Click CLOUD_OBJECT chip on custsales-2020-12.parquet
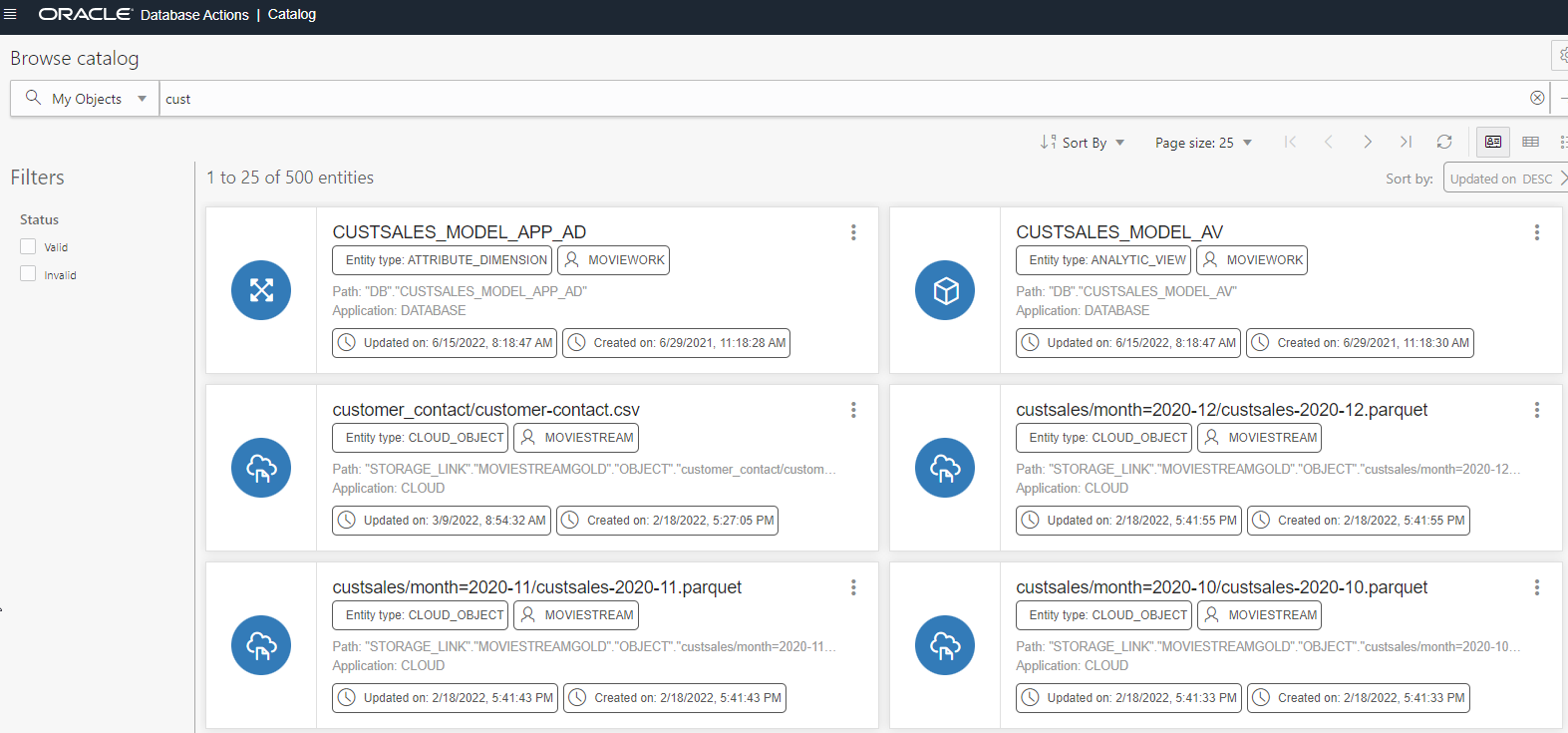 coord(1103,438)
